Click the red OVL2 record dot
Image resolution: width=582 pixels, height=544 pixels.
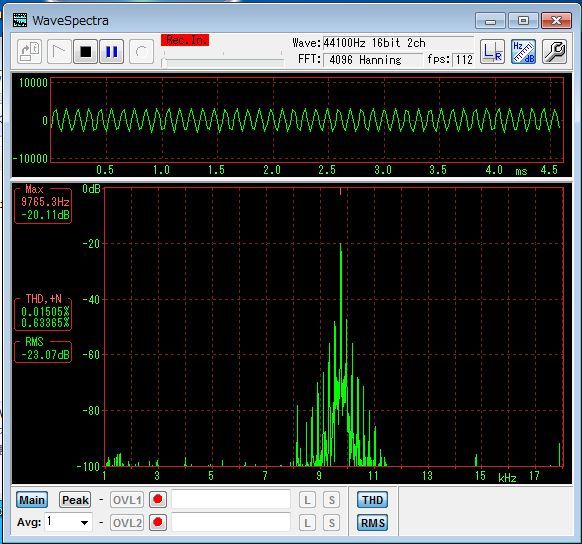coord(158,522)
